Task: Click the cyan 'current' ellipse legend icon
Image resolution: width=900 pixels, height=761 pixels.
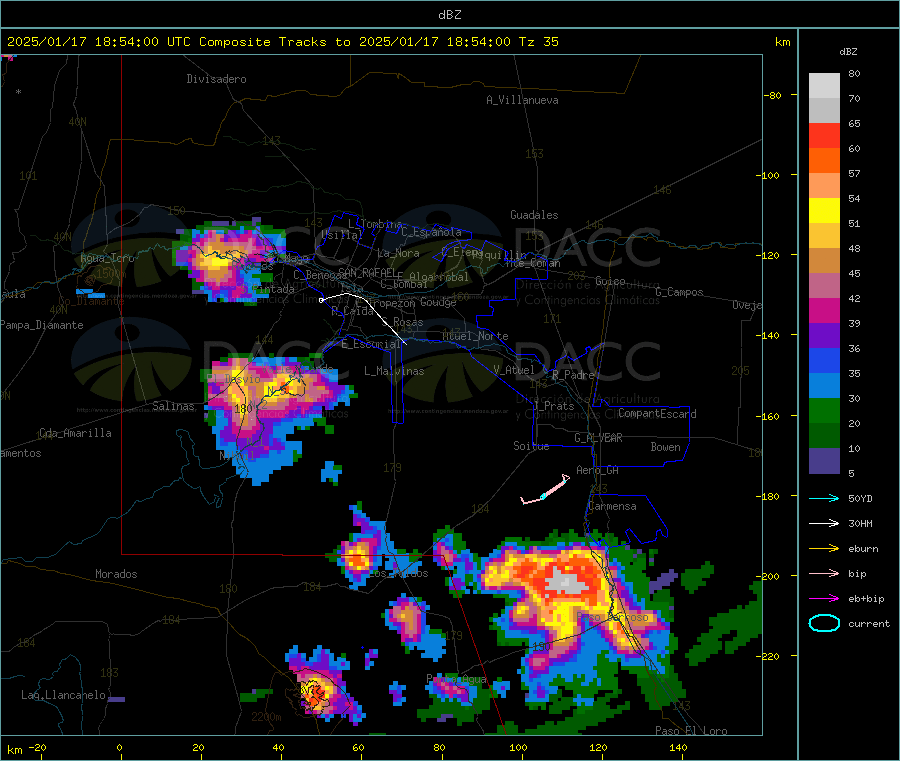Action: point(824,623)
